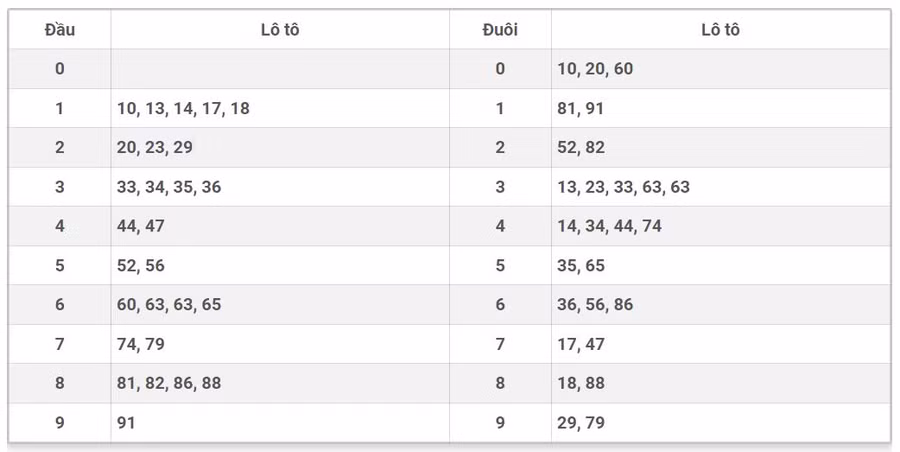This screenshot has width=900, height=452.
Task: Click the cell showing "52, 56"
Action: (x=141, y=265)
